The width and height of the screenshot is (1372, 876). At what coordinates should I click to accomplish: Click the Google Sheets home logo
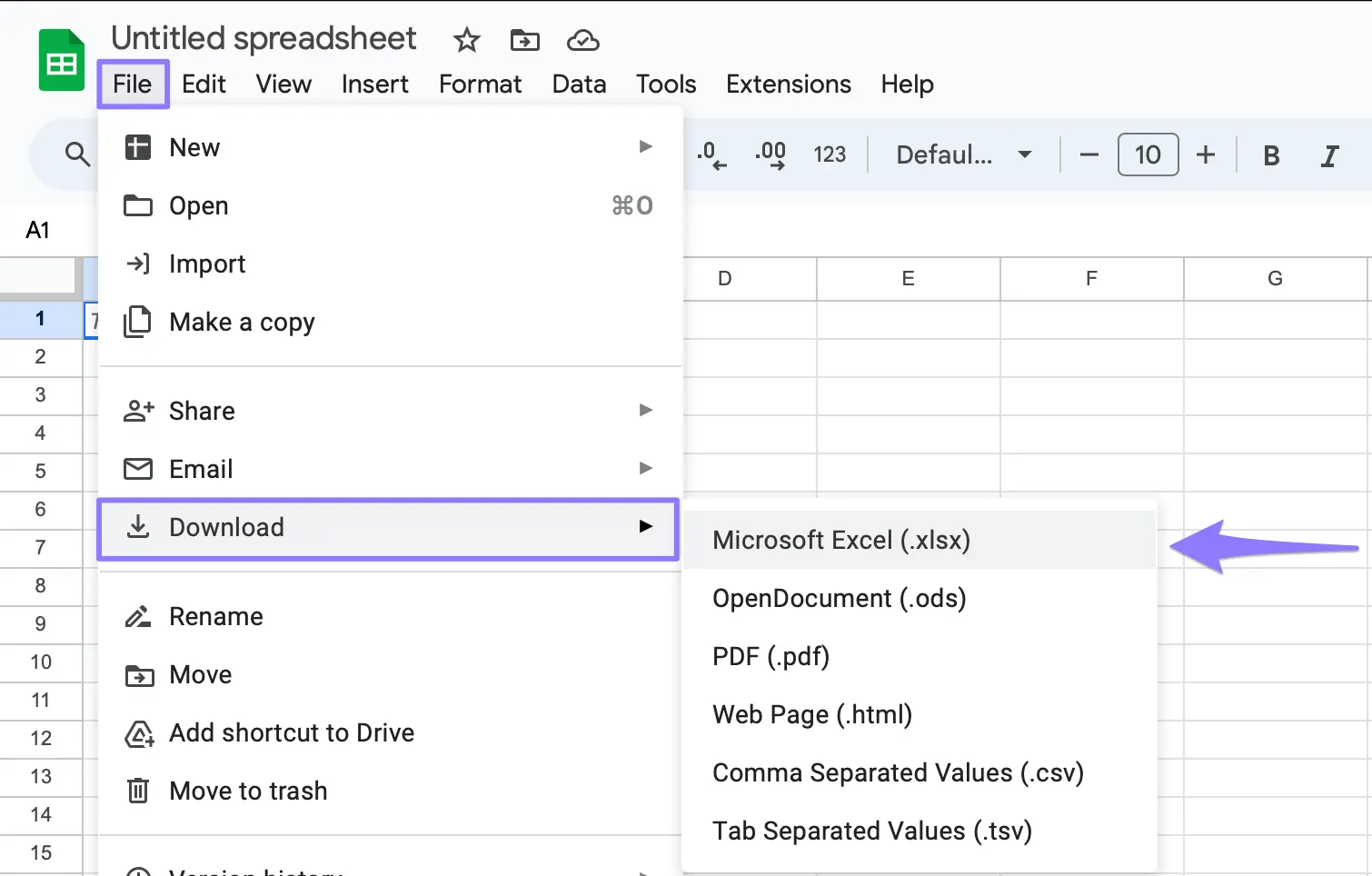(62, 60)
